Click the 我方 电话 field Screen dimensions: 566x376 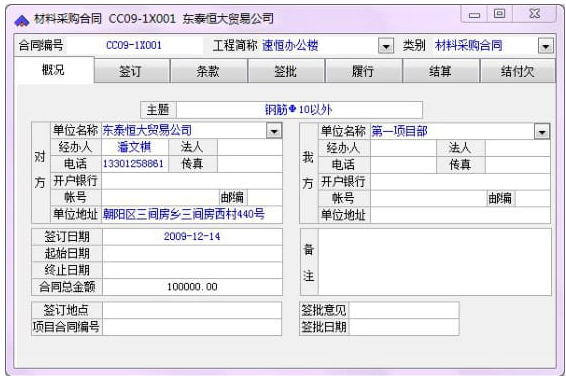[x=403, y=165]
